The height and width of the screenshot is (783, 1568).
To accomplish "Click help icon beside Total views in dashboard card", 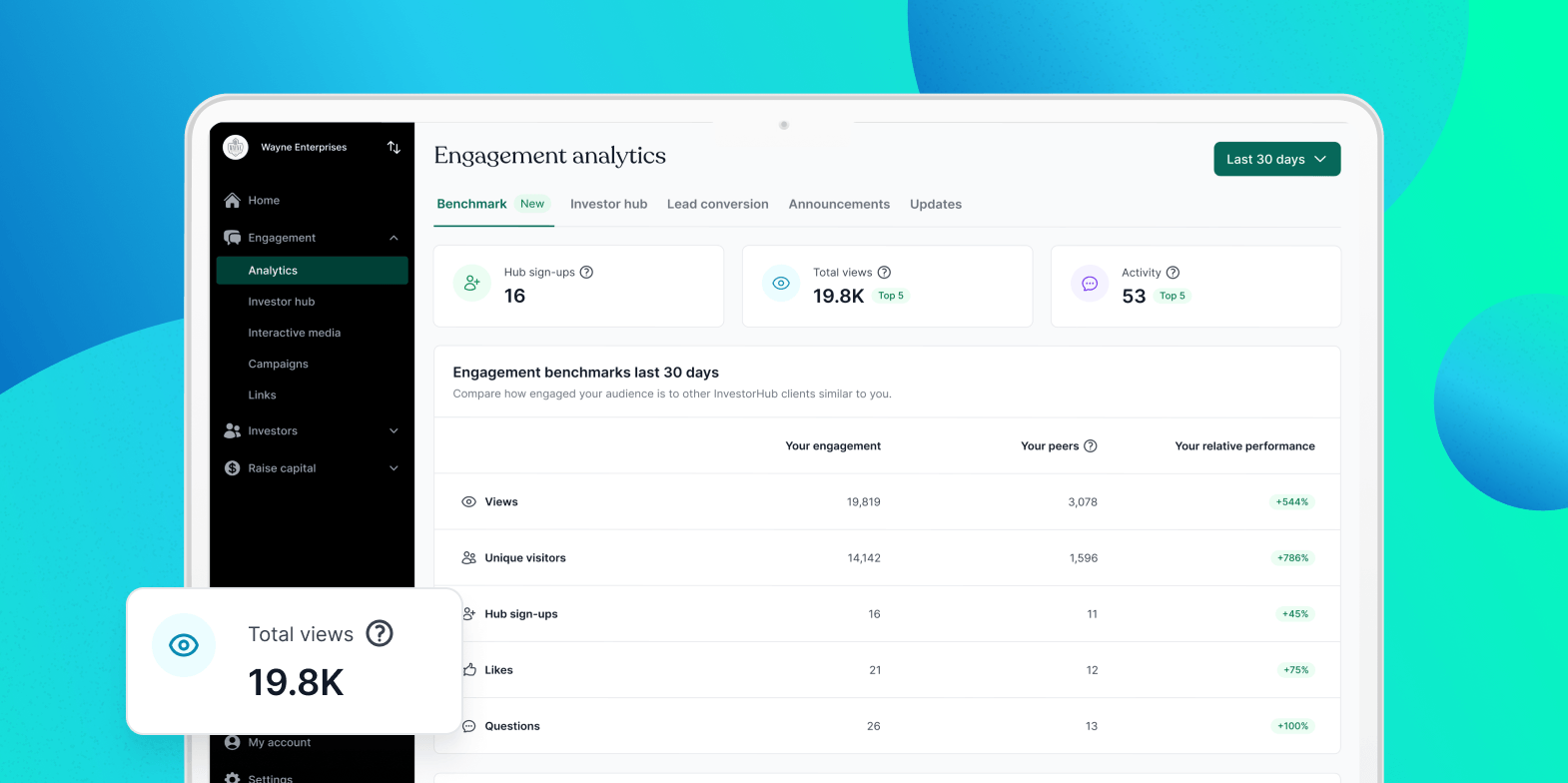I will coord(884,272).
